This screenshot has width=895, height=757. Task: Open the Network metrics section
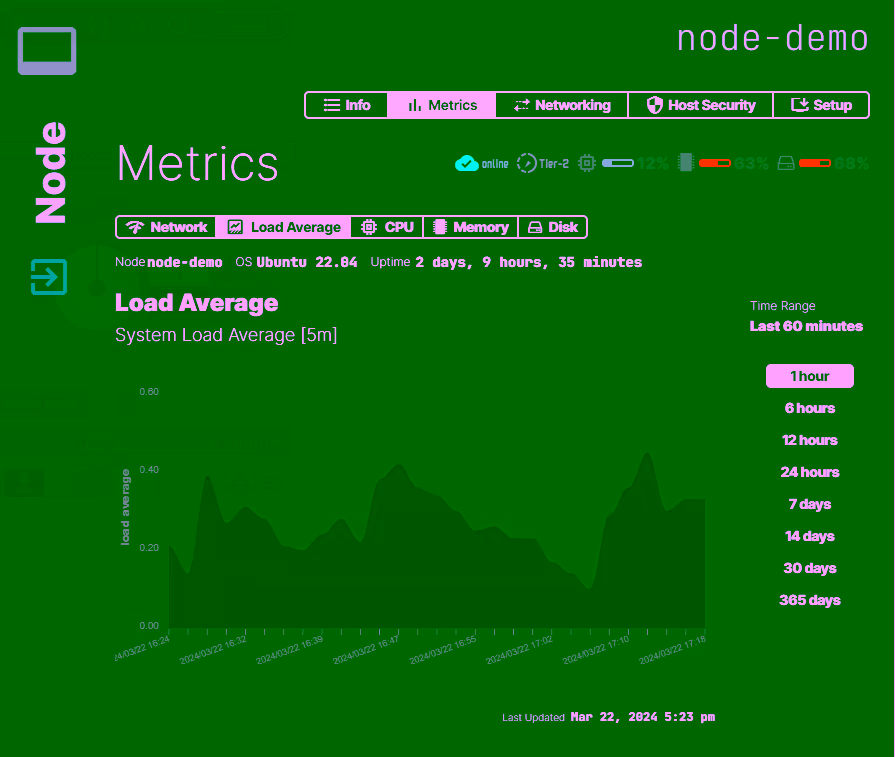click(x=165, y=227)
